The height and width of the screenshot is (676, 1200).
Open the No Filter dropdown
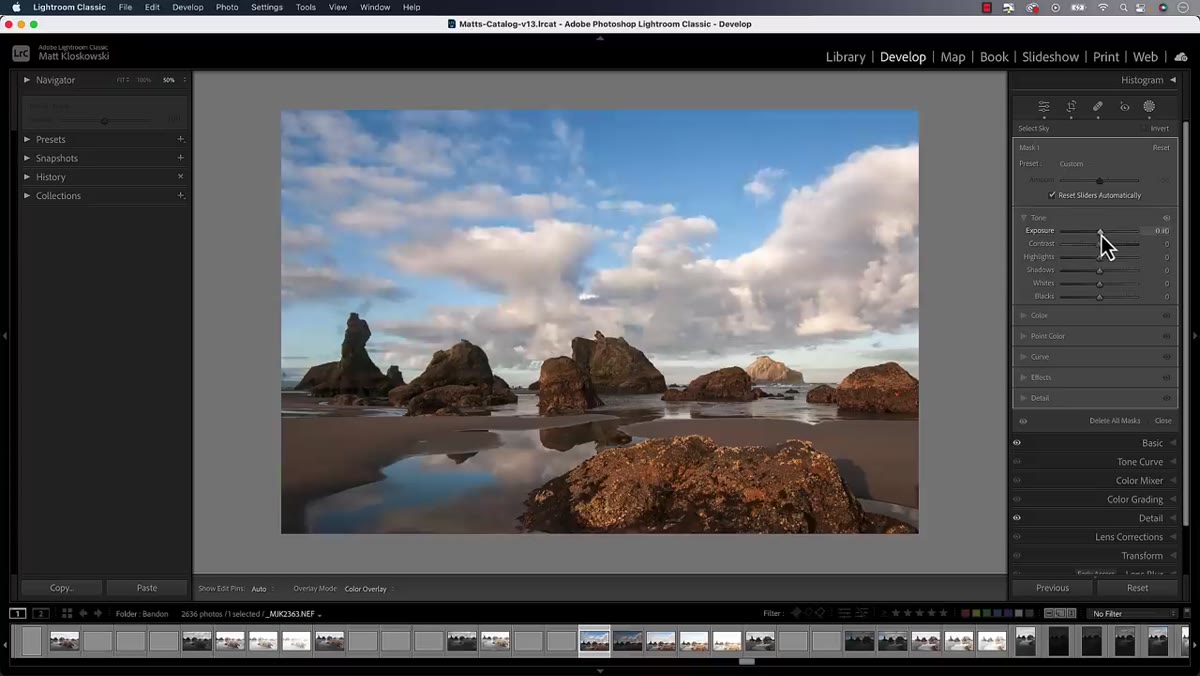coord(1133,613)
